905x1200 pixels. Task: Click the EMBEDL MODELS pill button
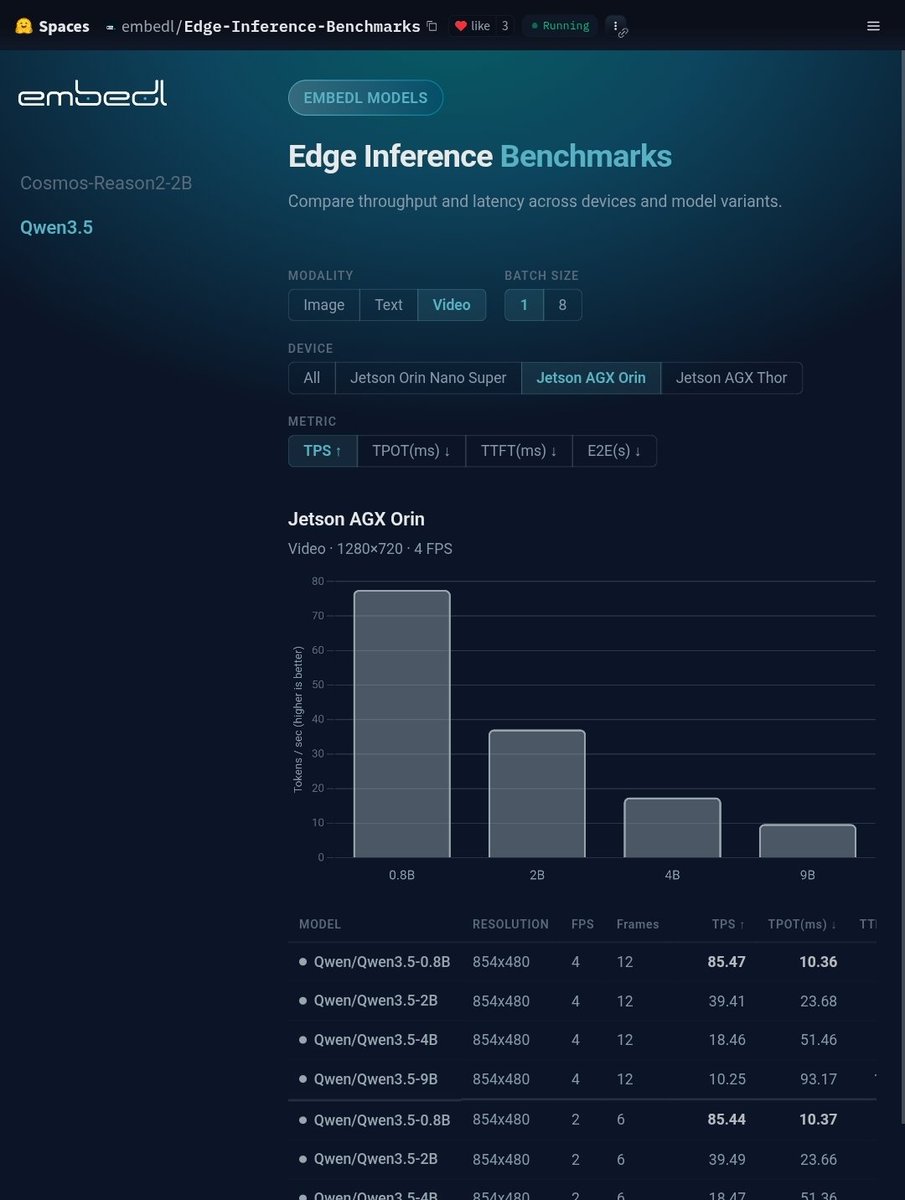click(x=365, y=98)
